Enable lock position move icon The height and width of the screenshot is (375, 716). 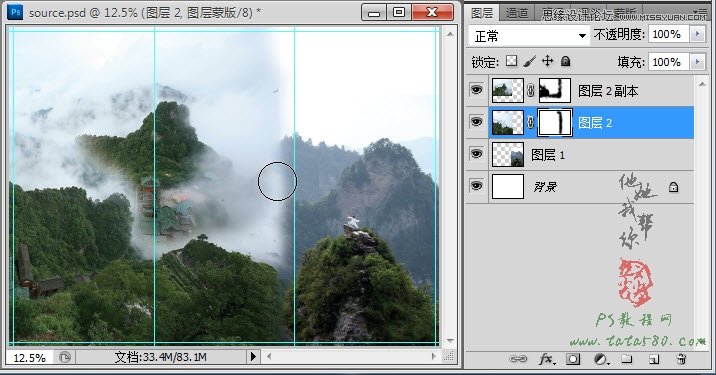(548, 61)
